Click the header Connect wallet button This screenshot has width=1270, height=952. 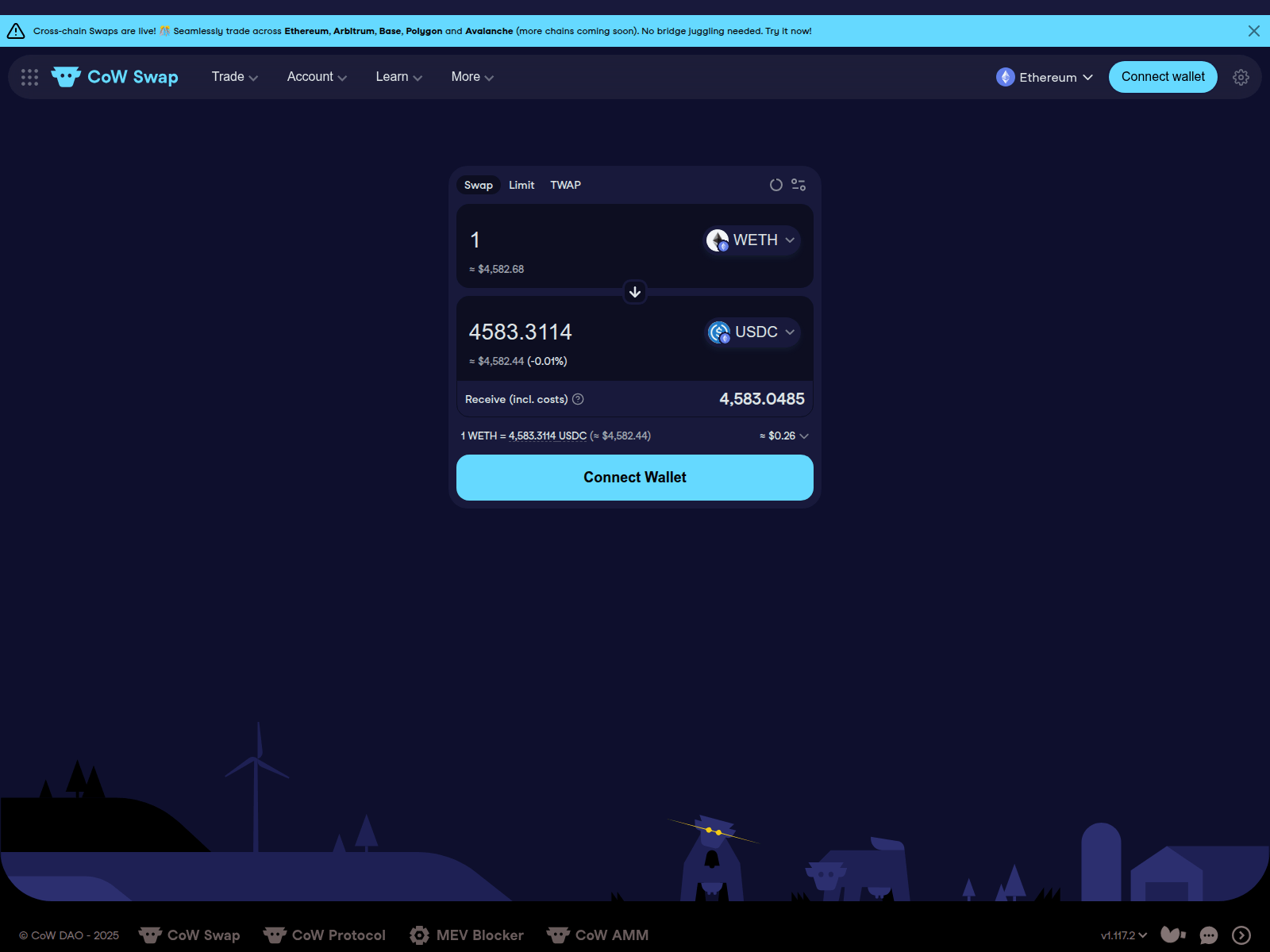click(x=1163, y=77)
